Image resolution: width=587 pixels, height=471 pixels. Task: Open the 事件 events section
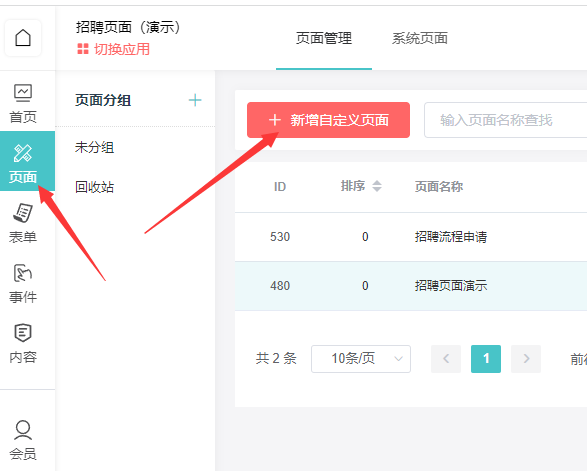23,283
